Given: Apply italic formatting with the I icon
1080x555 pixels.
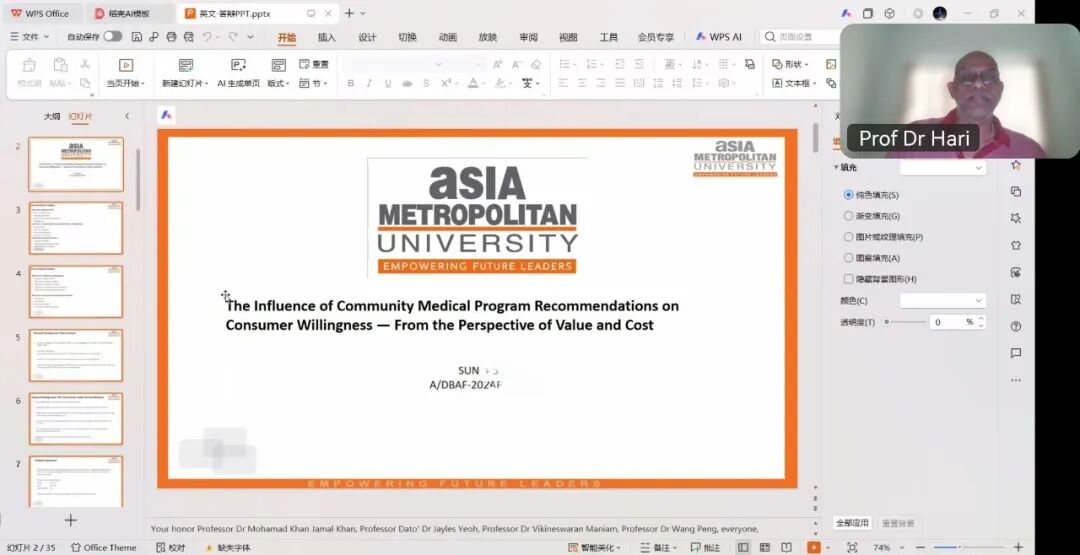Looking at the screenshot, I should coord(369,83).
